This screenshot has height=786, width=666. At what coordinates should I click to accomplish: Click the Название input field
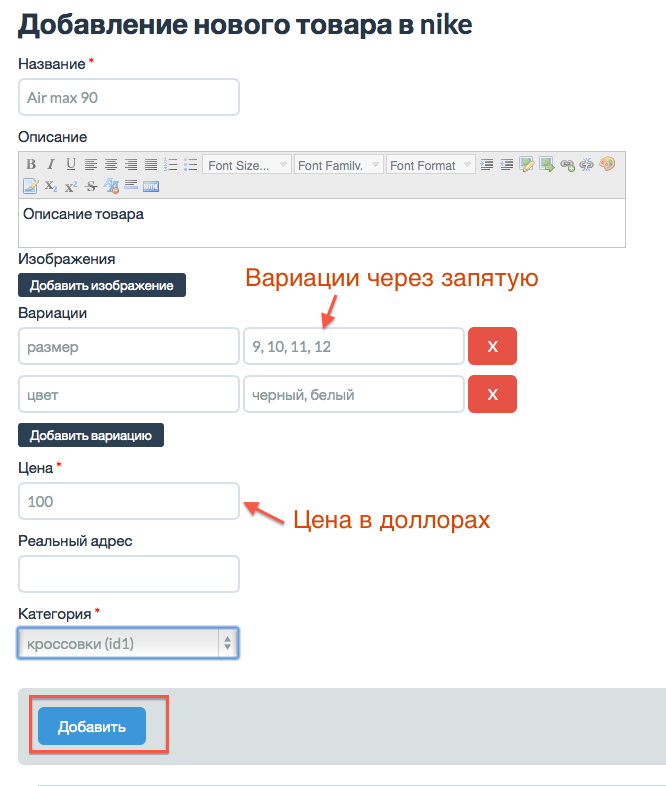pos(129,97)
